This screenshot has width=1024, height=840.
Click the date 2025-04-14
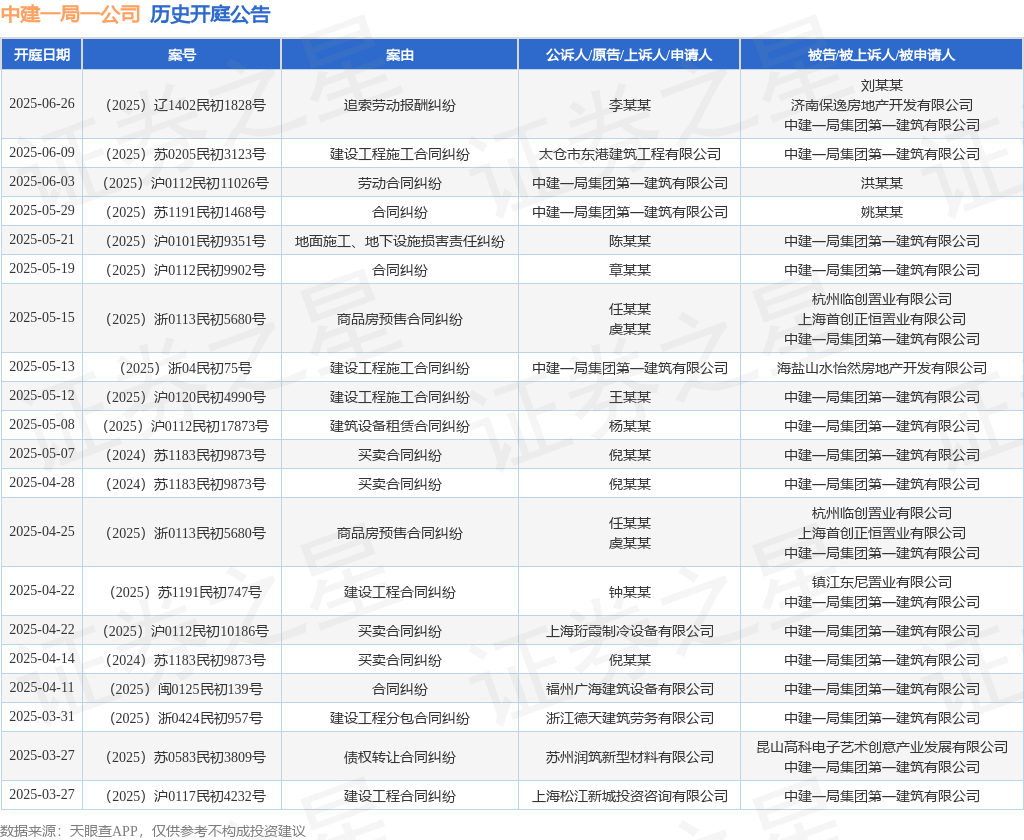pyautogui.click(x=42, y=658)
